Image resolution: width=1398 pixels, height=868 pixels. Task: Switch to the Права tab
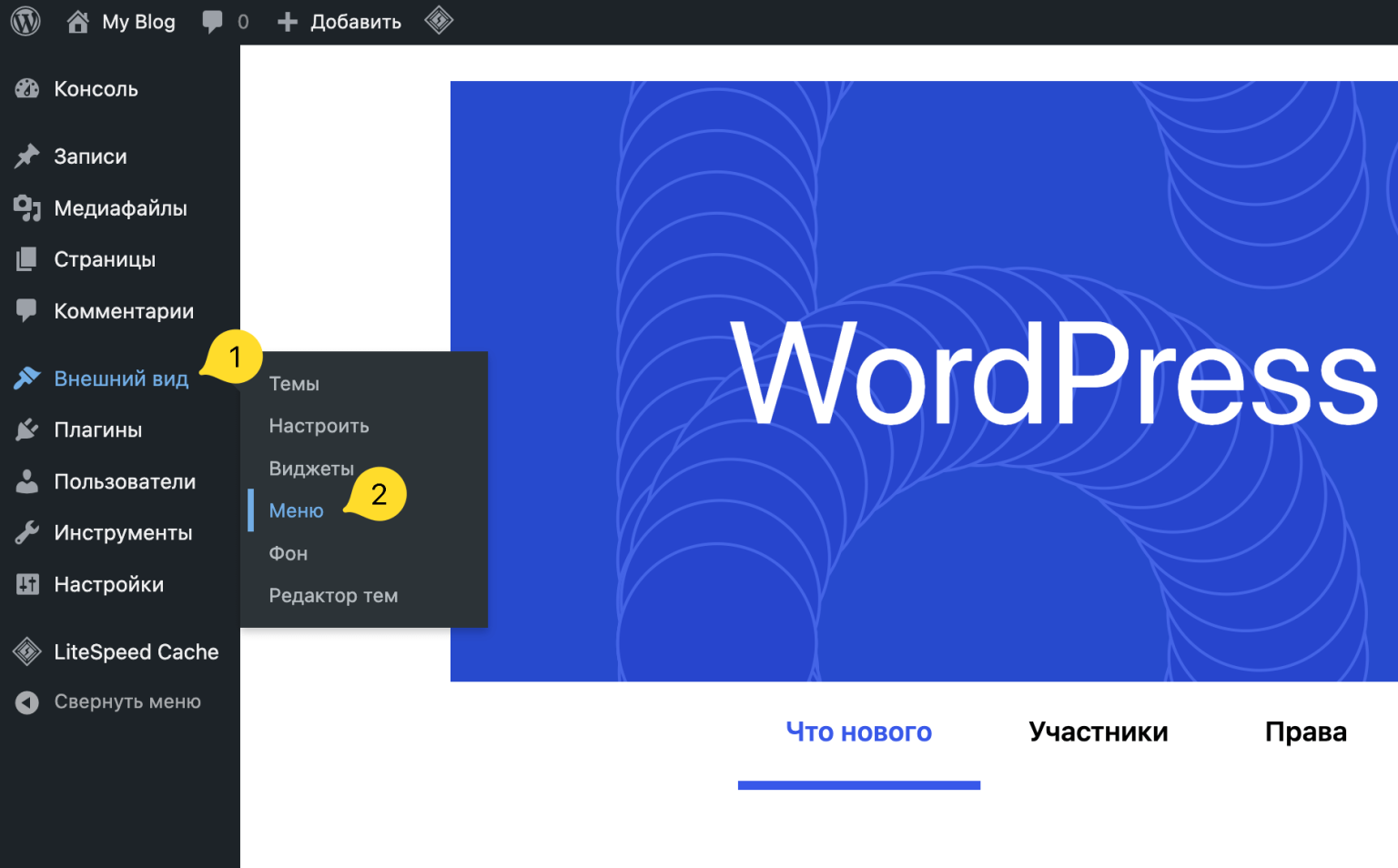point(1305,731)
